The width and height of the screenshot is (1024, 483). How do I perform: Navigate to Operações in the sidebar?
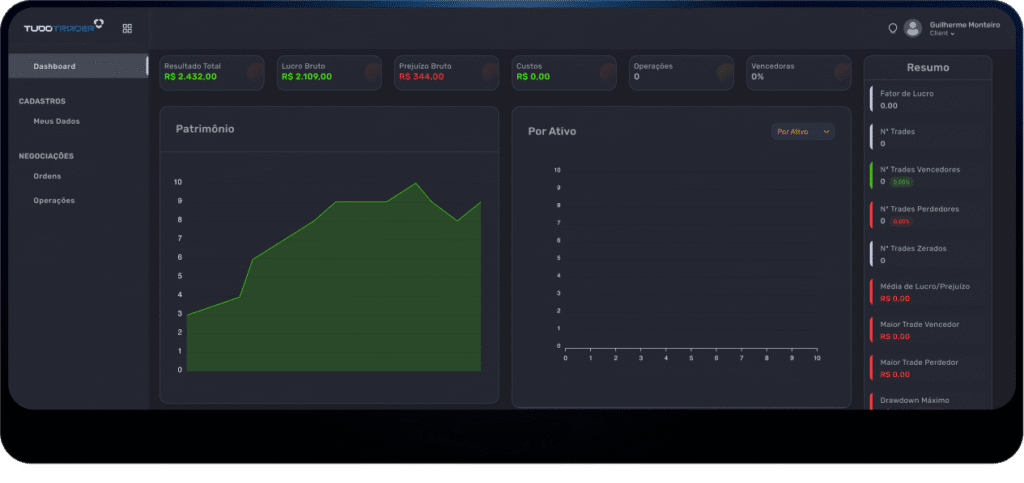click(x=54, y=200)
